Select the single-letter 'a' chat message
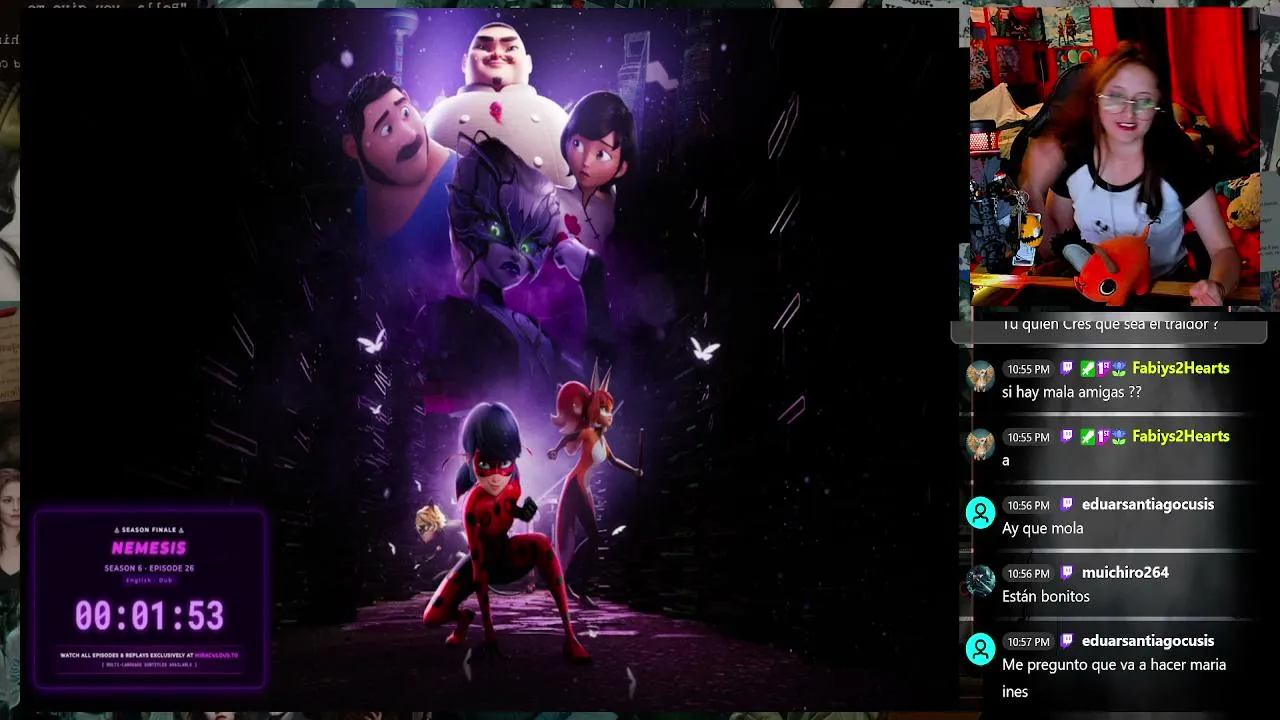 pos(1006,461)
